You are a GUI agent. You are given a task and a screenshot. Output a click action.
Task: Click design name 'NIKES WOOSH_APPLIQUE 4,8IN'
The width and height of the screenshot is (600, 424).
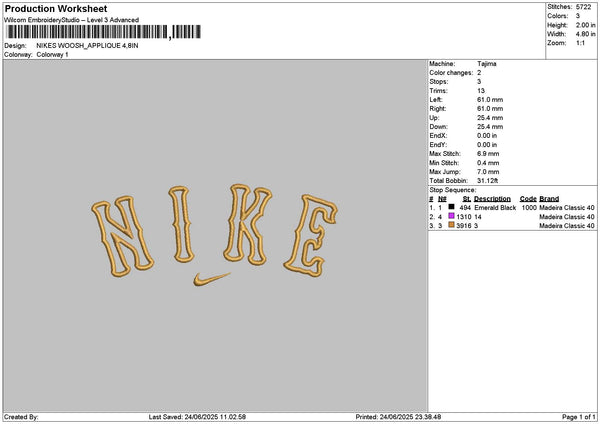pos(87,46)
